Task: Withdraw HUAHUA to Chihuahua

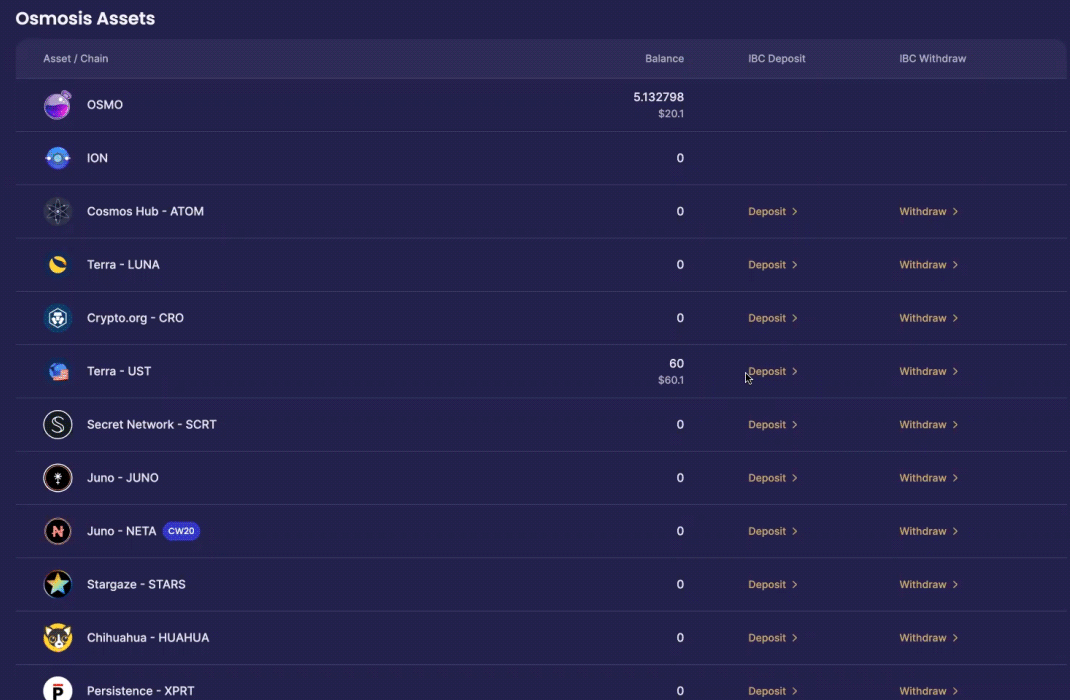Action: [929, 637]
